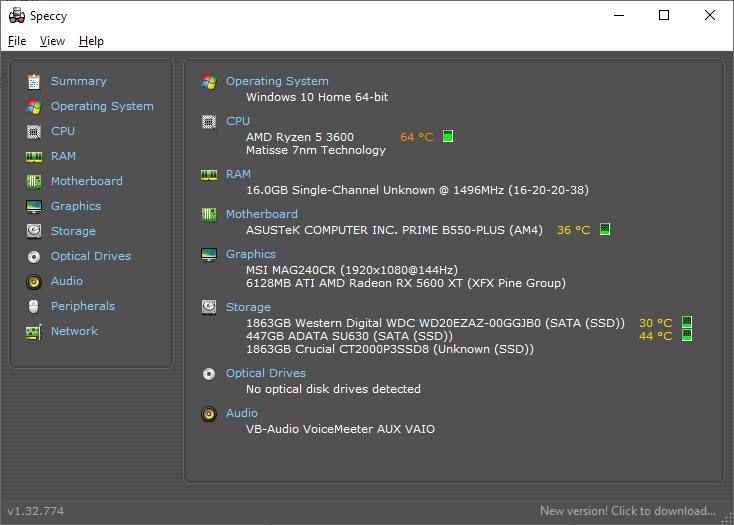
Task: Click the Network card icon in sidebar
Action: pos(34,332)
